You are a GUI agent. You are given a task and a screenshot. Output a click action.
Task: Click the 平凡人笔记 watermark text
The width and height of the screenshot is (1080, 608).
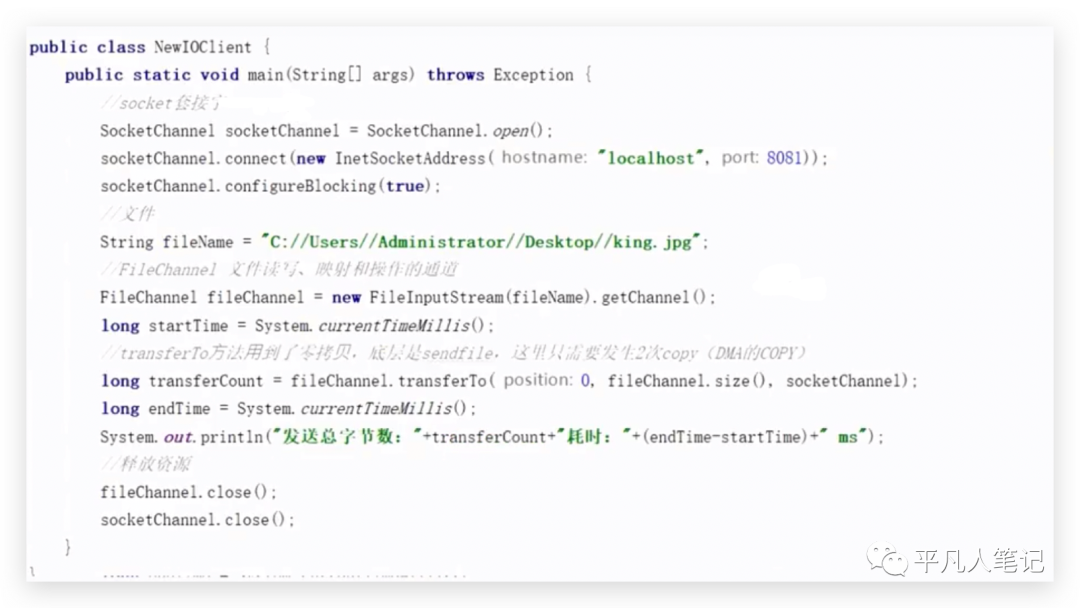click(x=978, y=561)
